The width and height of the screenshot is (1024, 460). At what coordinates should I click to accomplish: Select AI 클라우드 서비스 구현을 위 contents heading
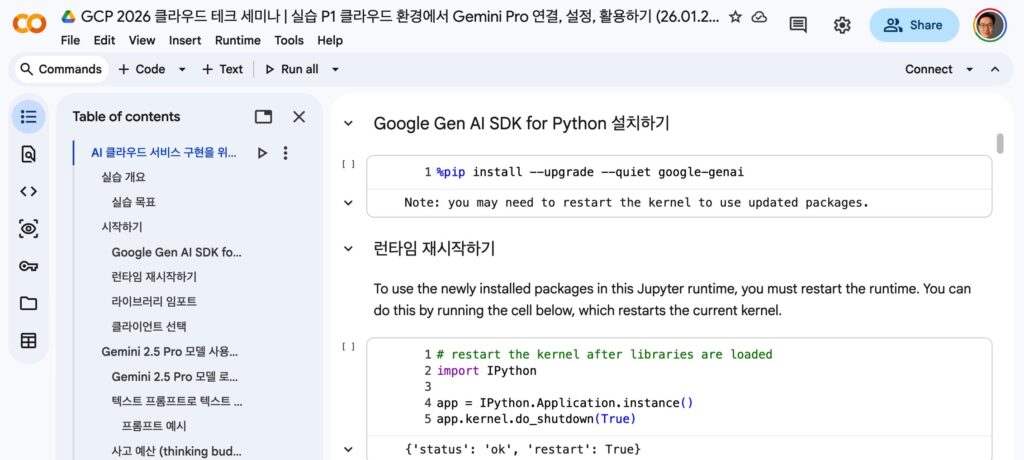[x=164, y=153]
